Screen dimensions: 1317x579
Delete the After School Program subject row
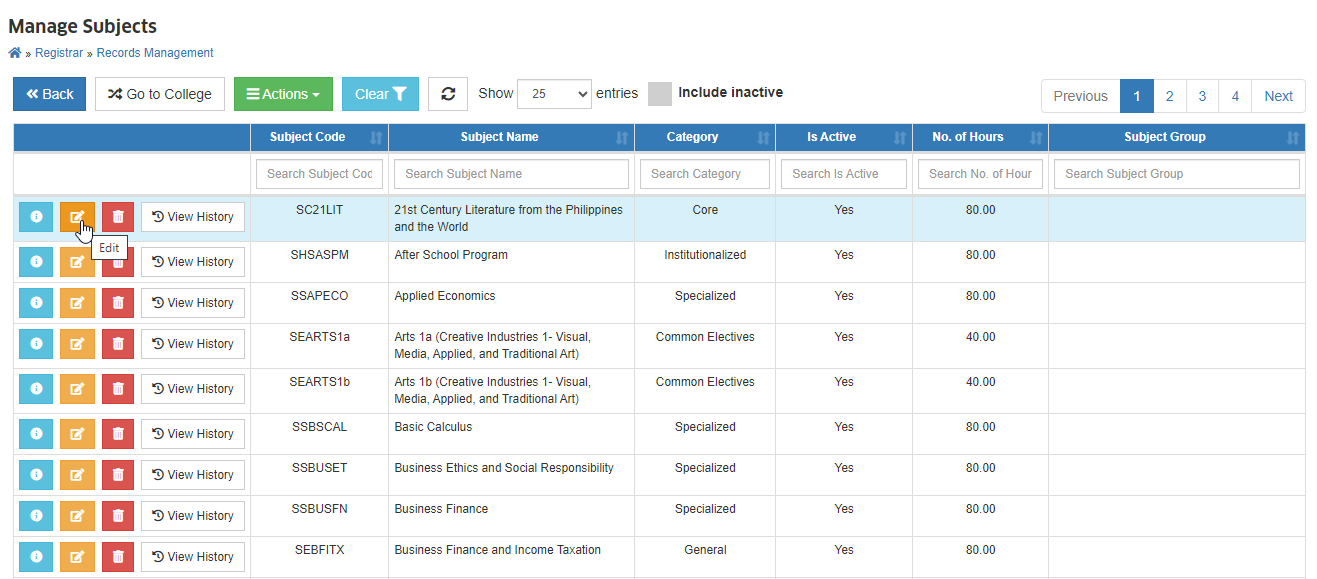[118, 262]
